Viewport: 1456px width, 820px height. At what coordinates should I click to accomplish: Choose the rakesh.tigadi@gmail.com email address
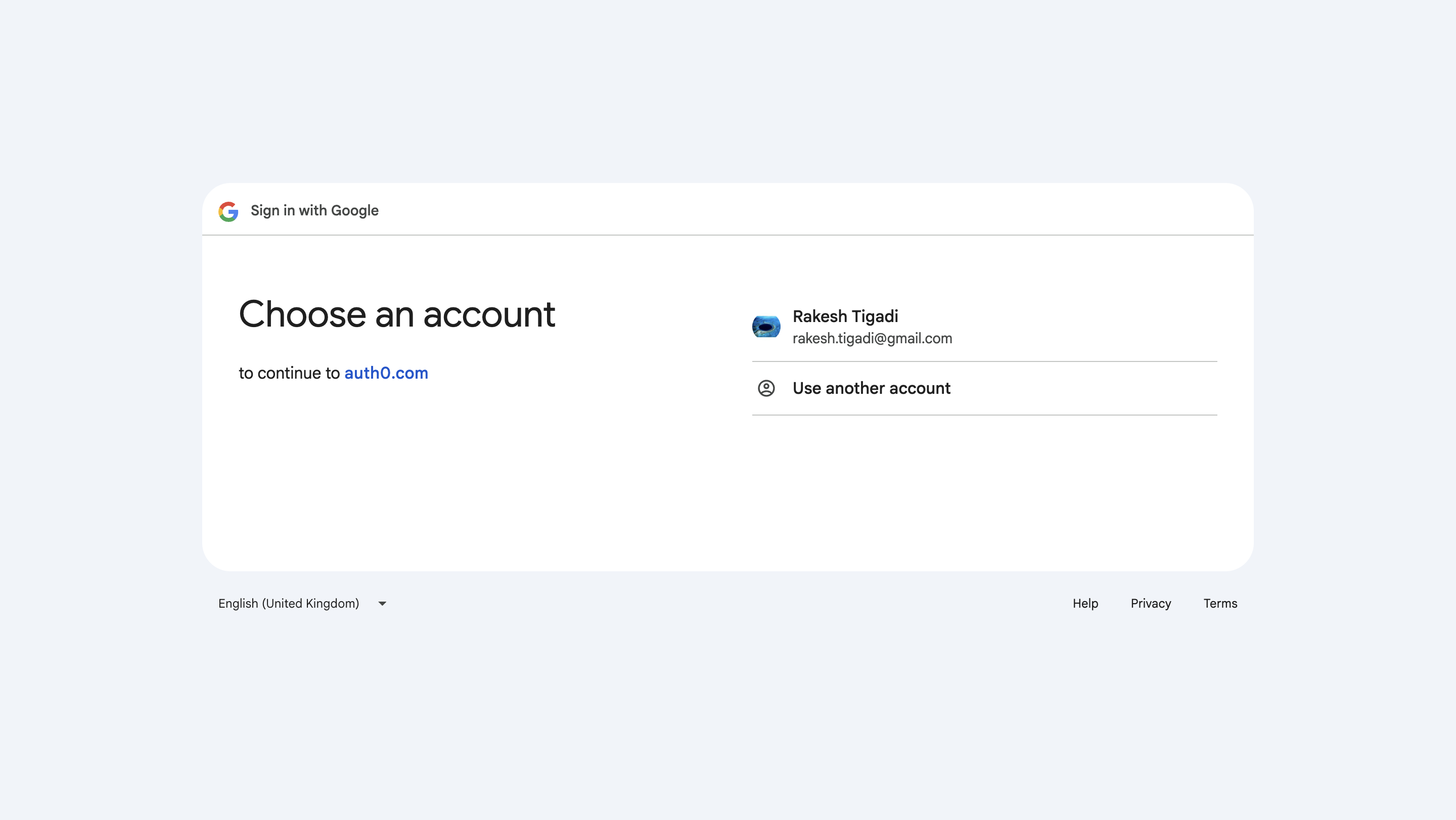coord(872,339)
